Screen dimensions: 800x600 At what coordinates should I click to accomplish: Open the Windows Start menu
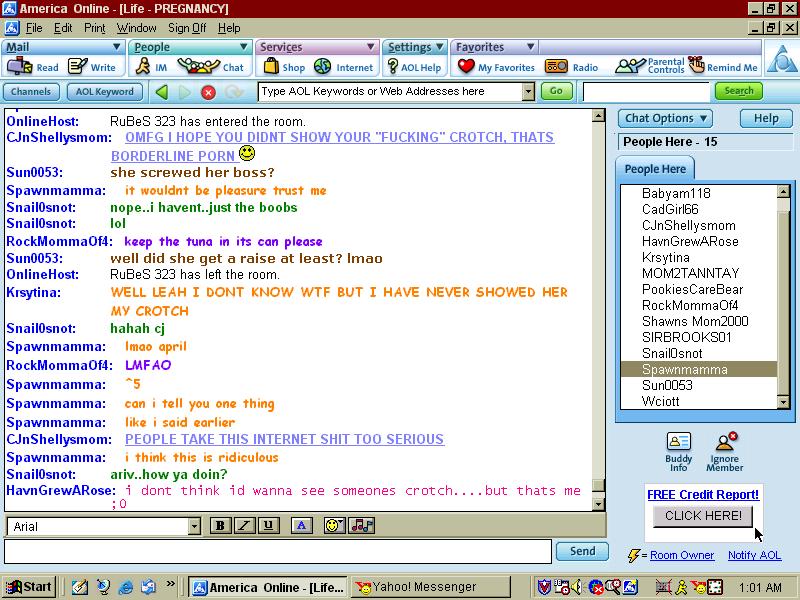(x=30, y=587)
